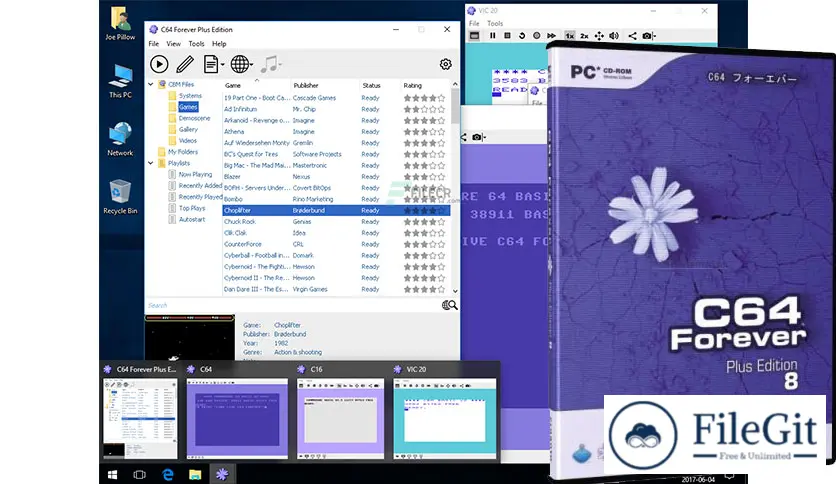
Task: Click the pencil Edit icon
Action: click(x=185, y=64)
